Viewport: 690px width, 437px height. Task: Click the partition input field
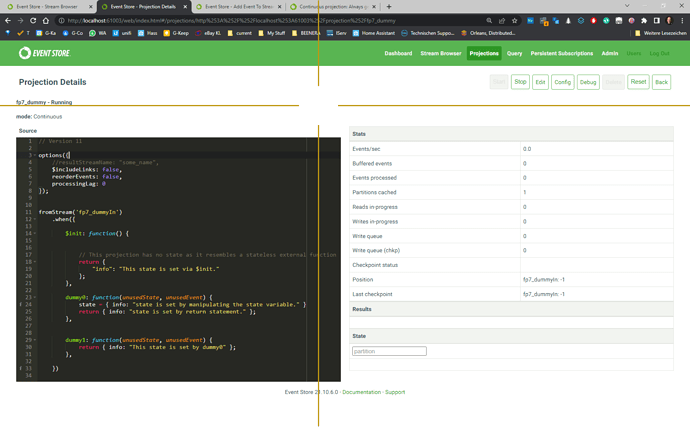389,351
